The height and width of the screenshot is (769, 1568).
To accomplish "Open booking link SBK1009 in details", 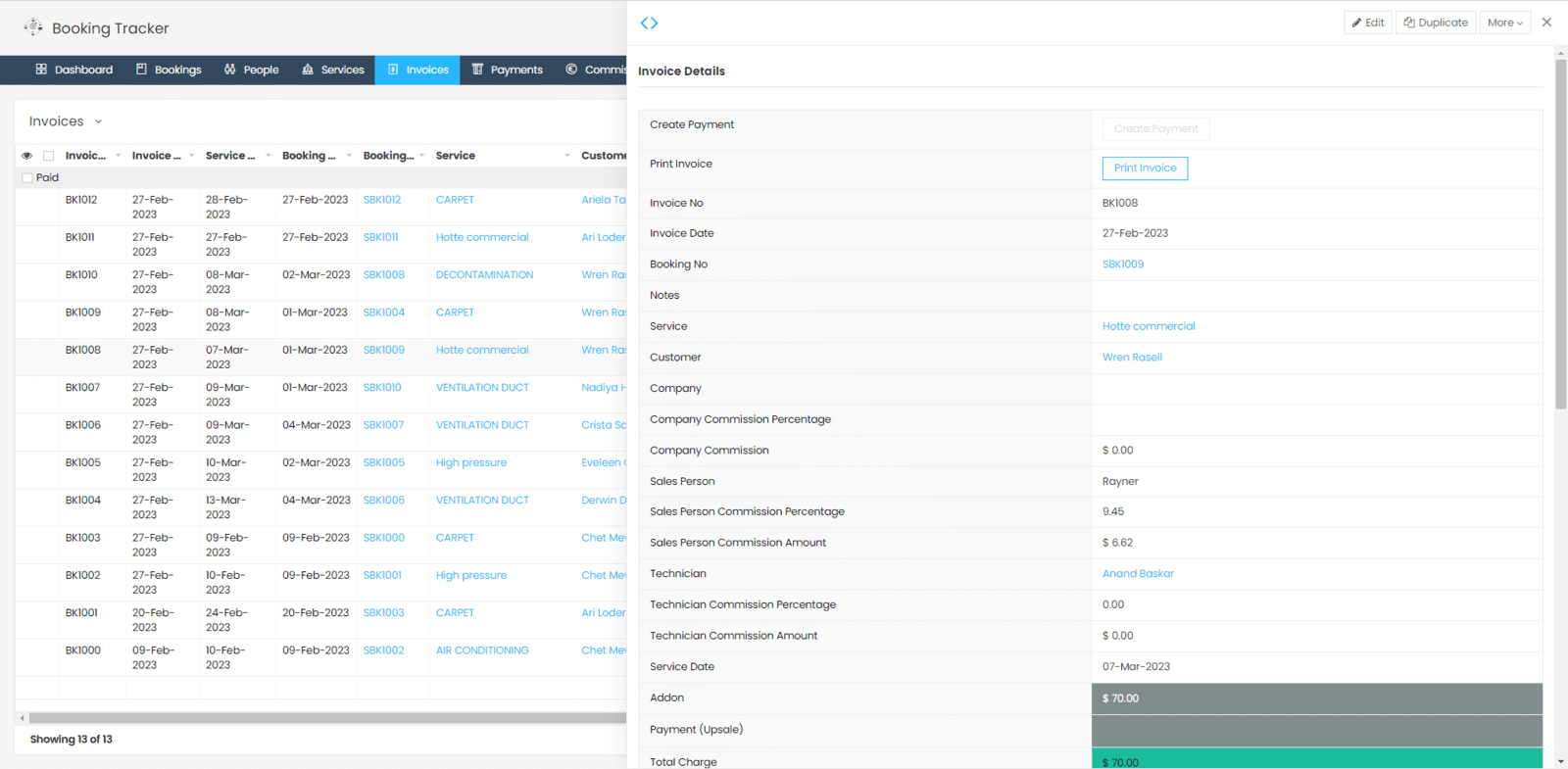I will pyautogui.click(x=1122, y=264).
